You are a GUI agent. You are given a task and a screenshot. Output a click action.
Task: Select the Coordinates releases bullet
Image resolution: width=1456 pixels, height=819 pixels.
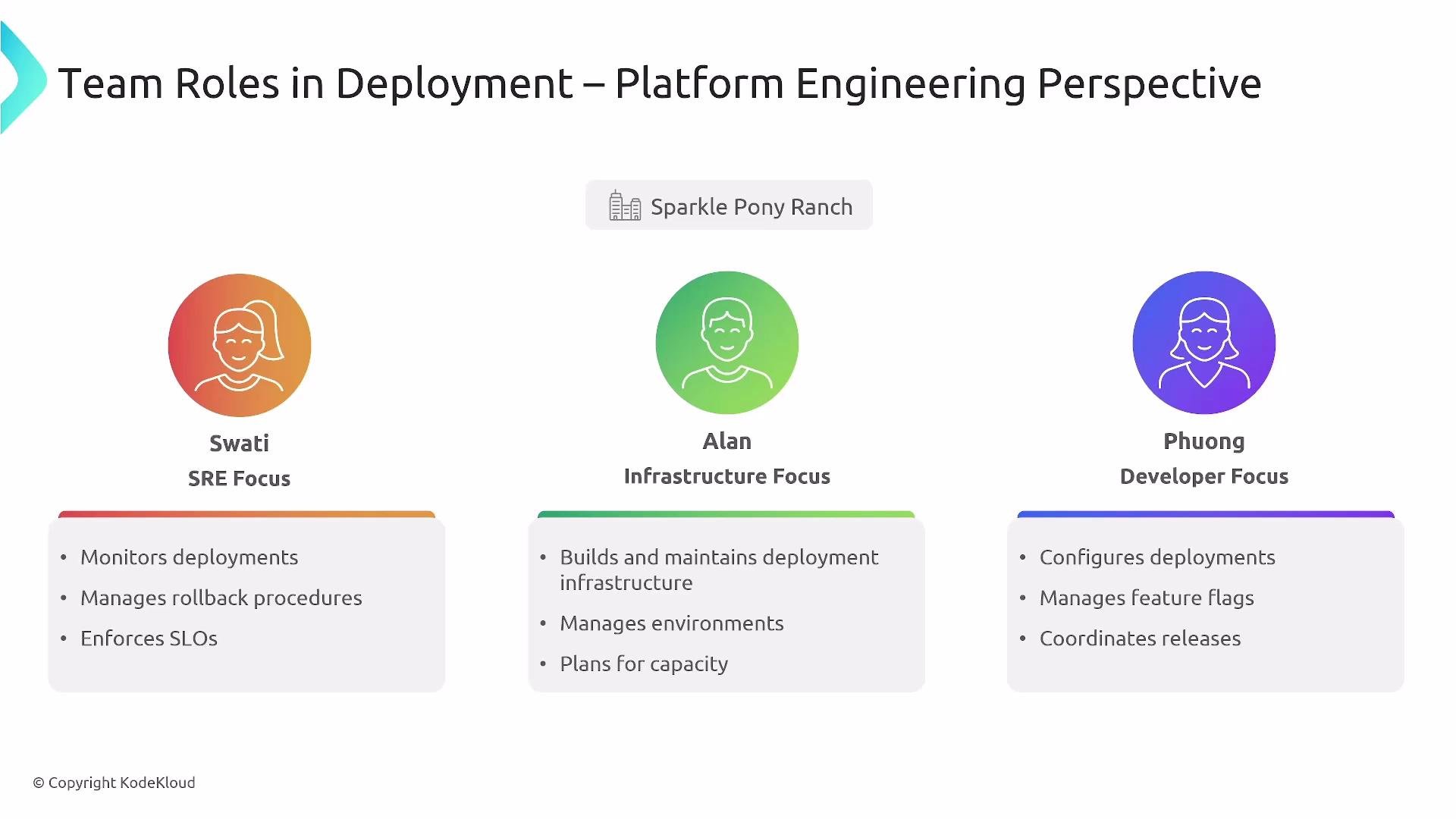click(1141, 639)
